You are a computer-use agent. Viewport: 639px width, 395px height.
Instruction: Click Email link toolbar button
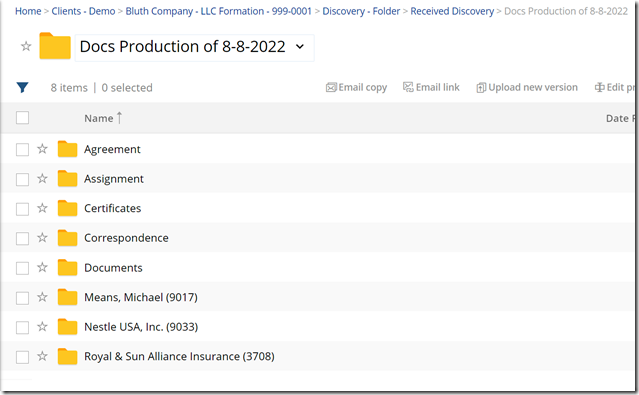(431, 87)
